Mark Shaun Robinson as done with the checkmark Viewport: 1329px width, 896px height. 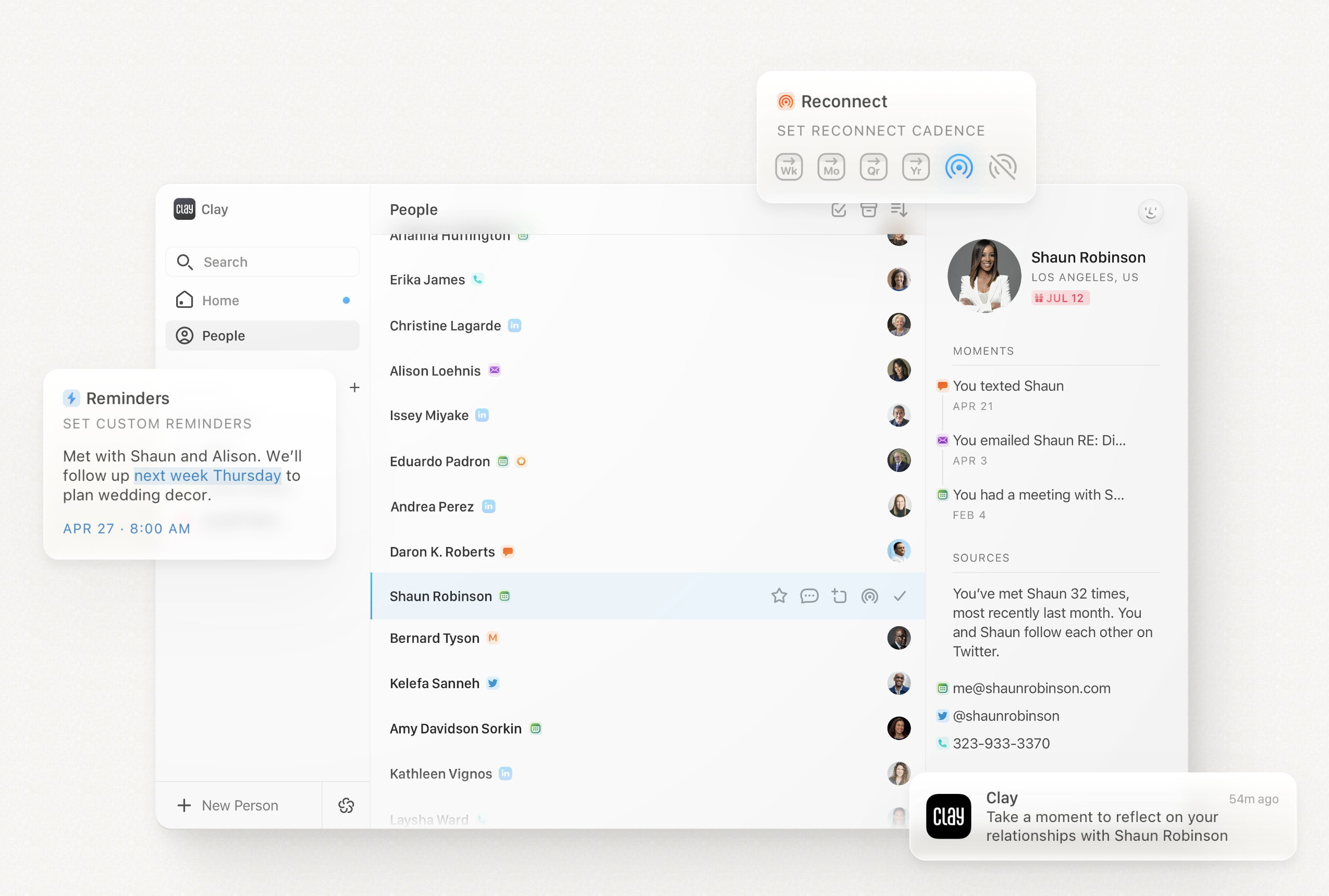pos(899,596)
